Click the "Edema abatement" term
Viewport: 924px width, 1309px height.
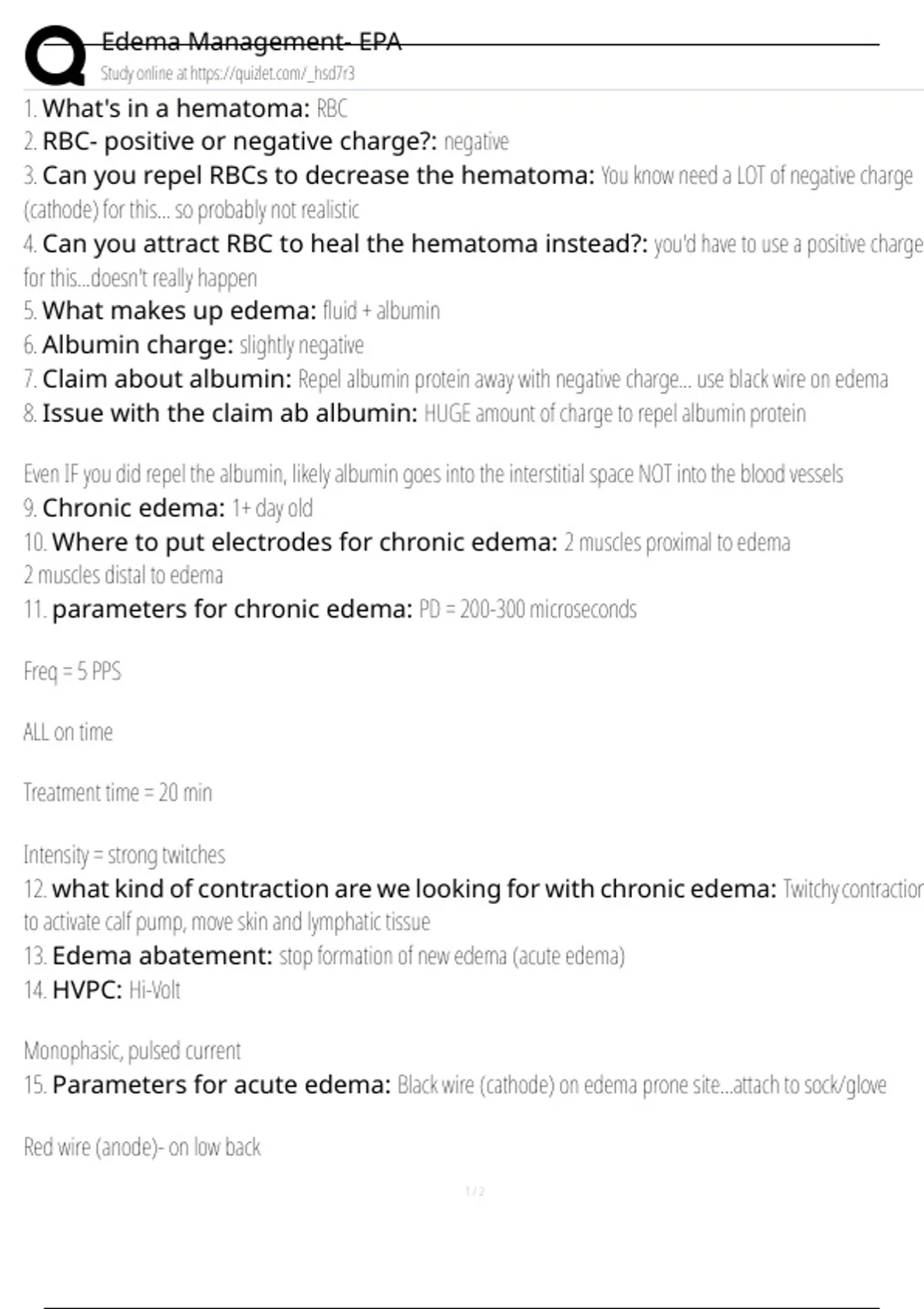(162, 956)
